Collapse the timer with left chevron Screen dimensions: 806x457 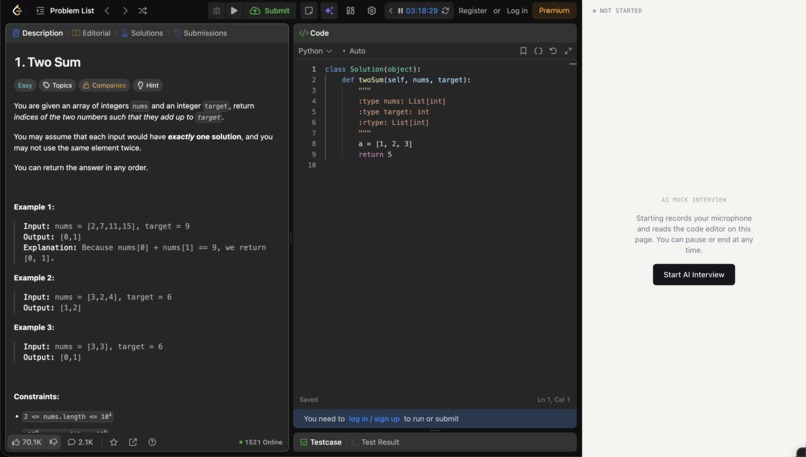point(391,10)
